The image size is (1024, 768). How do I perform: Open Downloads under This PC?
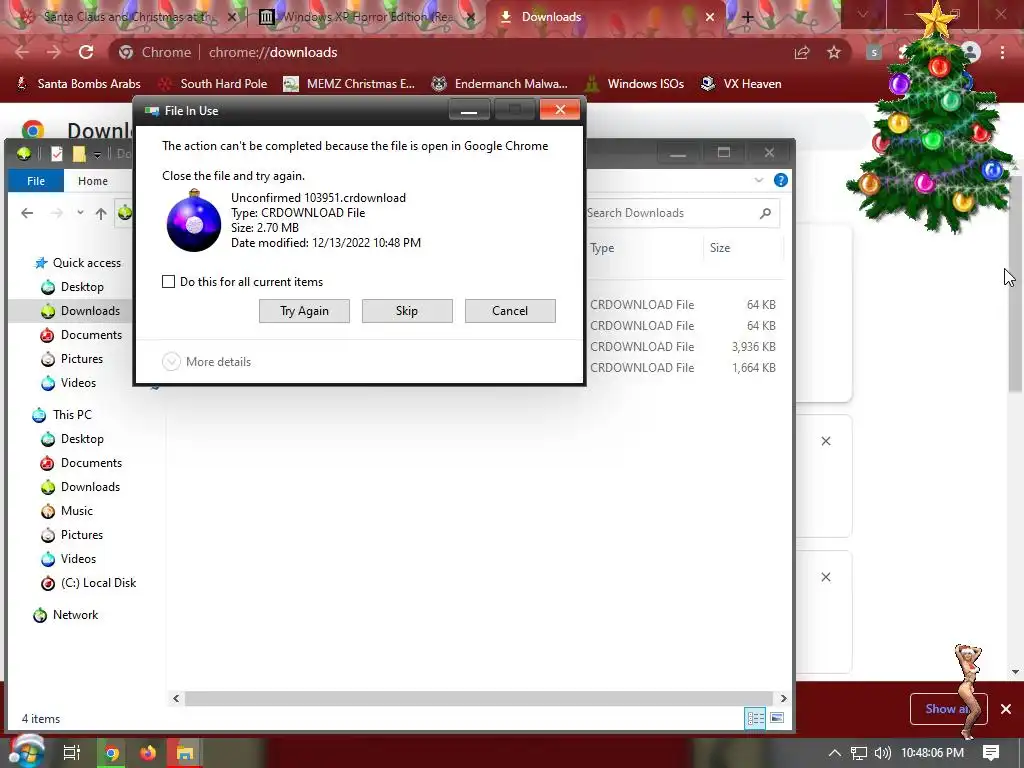click(80, 487)
